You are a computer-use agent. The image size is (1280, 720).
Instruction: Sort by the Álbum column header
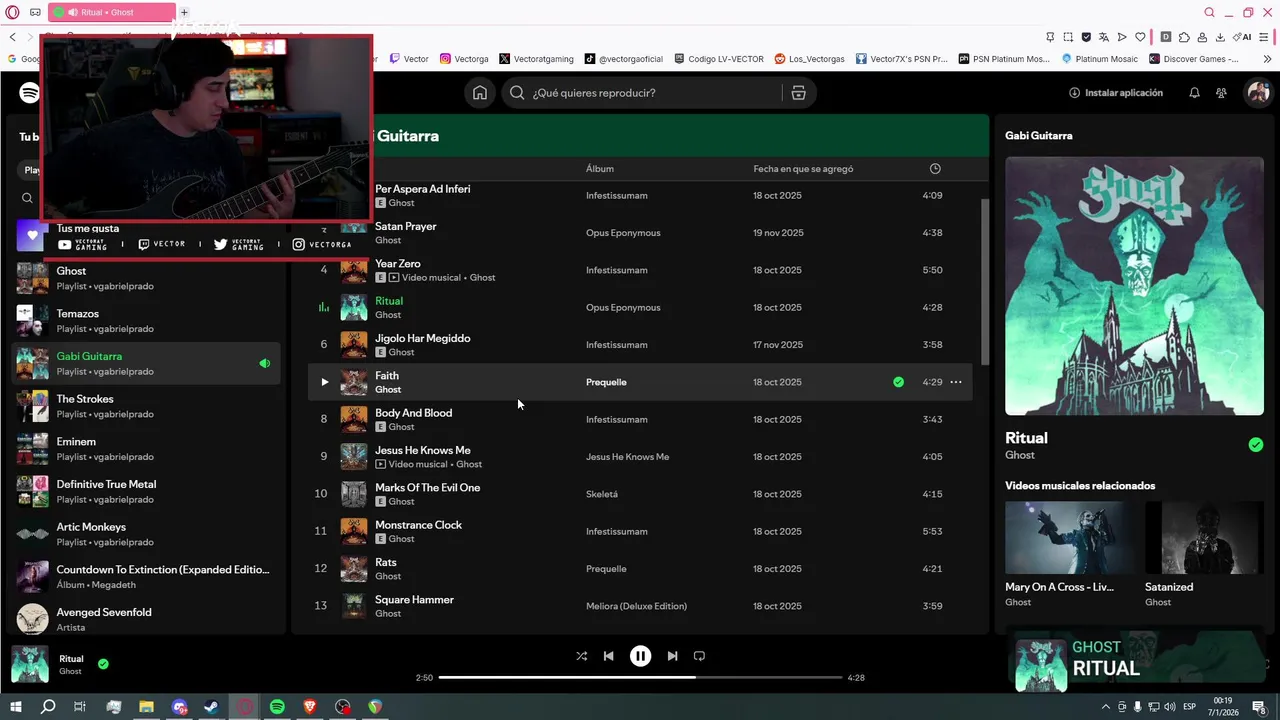point(600,169)
